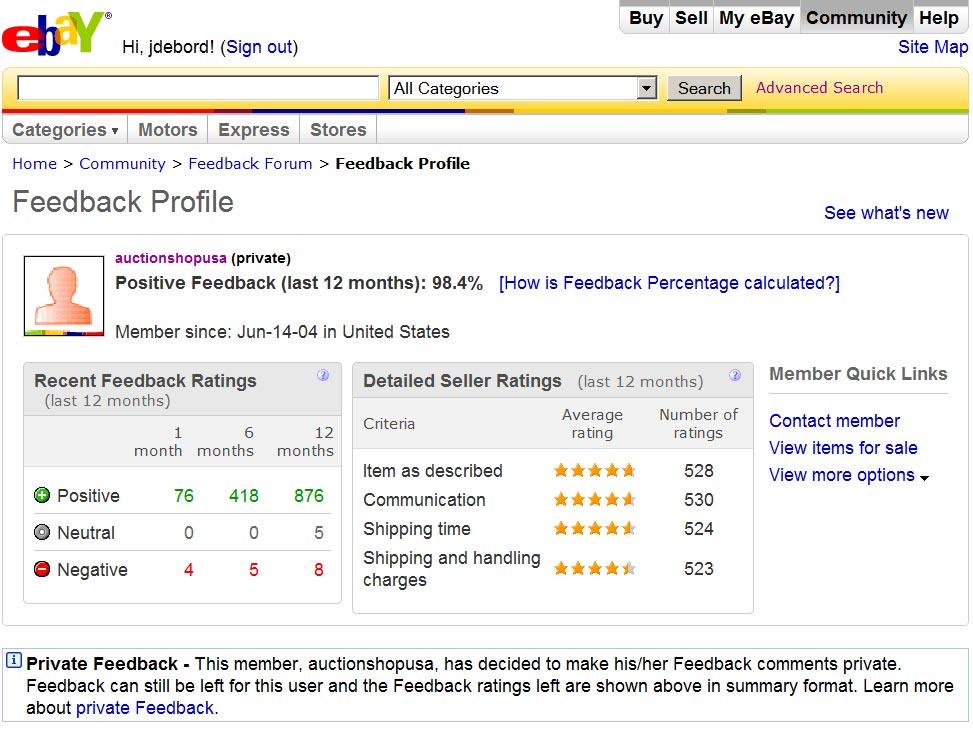
Task: Click the green Positive feedback icon
Action: pos(42,495)
